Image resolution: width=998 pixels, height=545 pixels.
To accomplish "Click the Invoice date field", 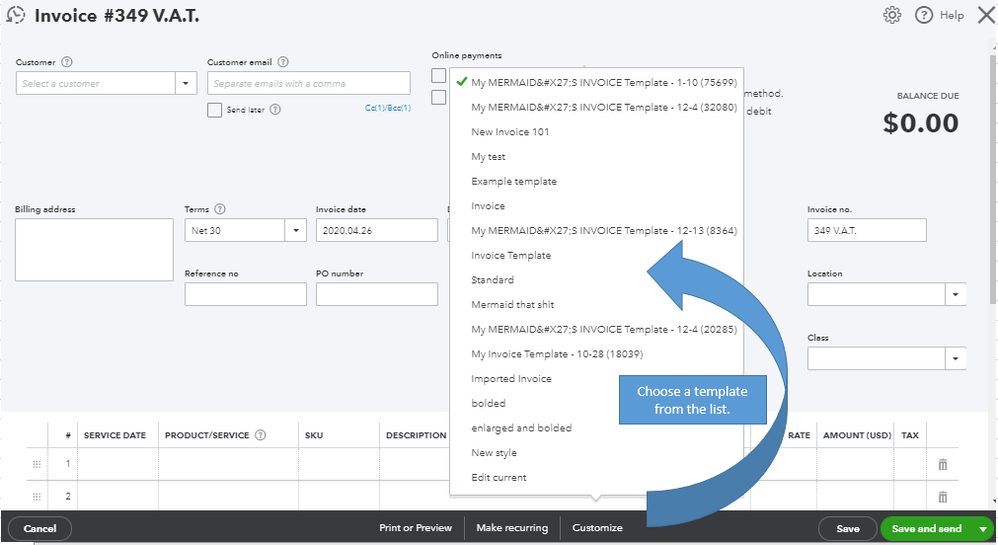I will click(x=376, y=230).
